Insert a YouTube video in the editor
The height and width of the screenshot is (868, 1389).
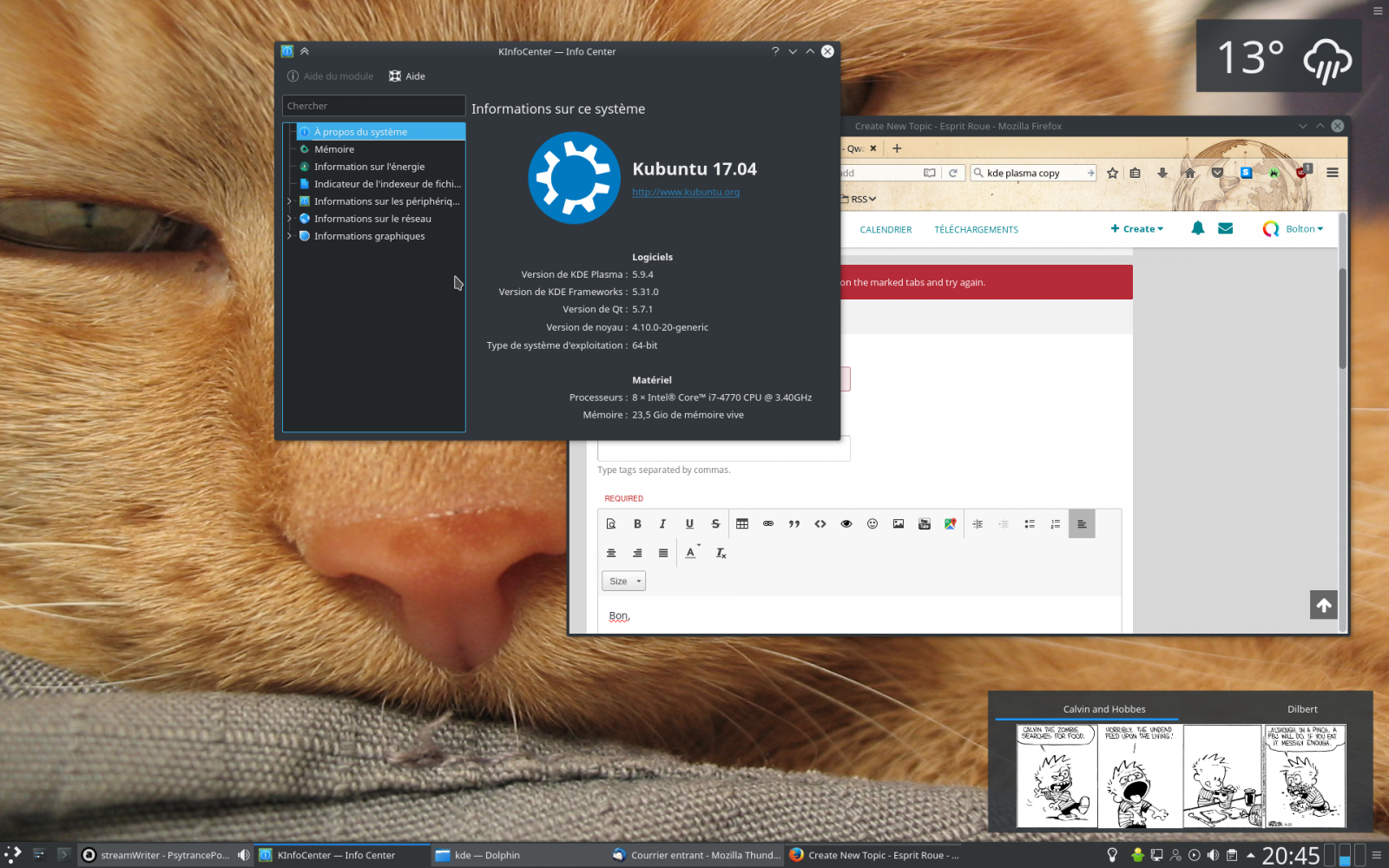click(925, 523)
